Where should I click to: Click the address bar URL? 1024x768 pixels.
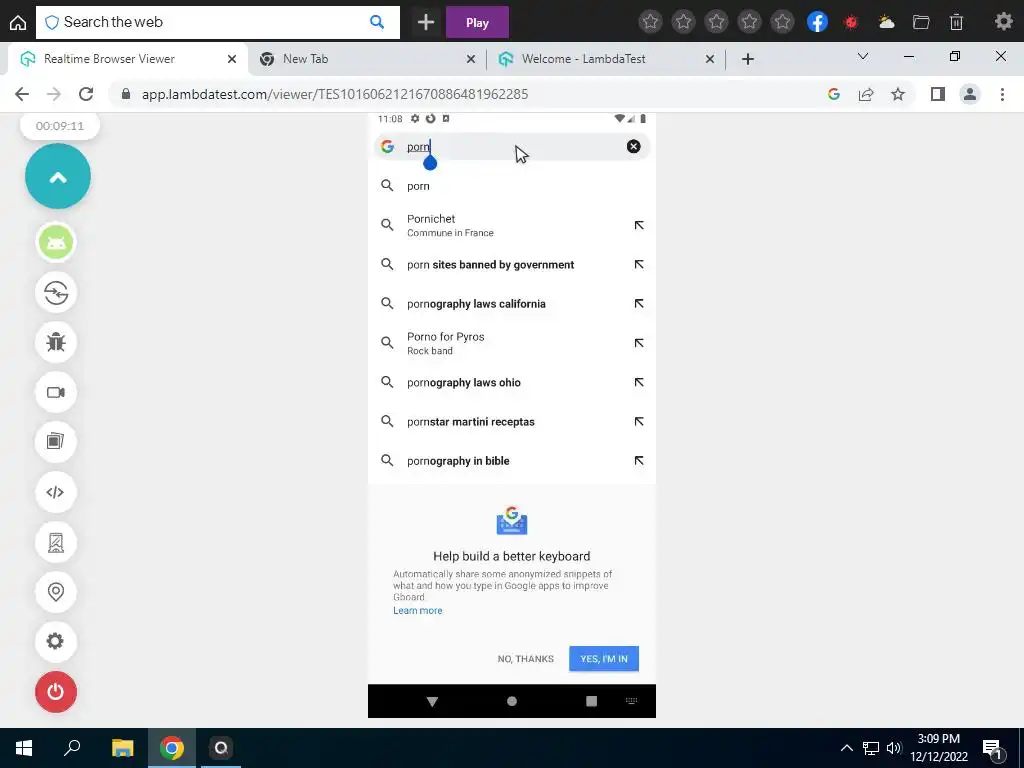click(x=335, y=94)
